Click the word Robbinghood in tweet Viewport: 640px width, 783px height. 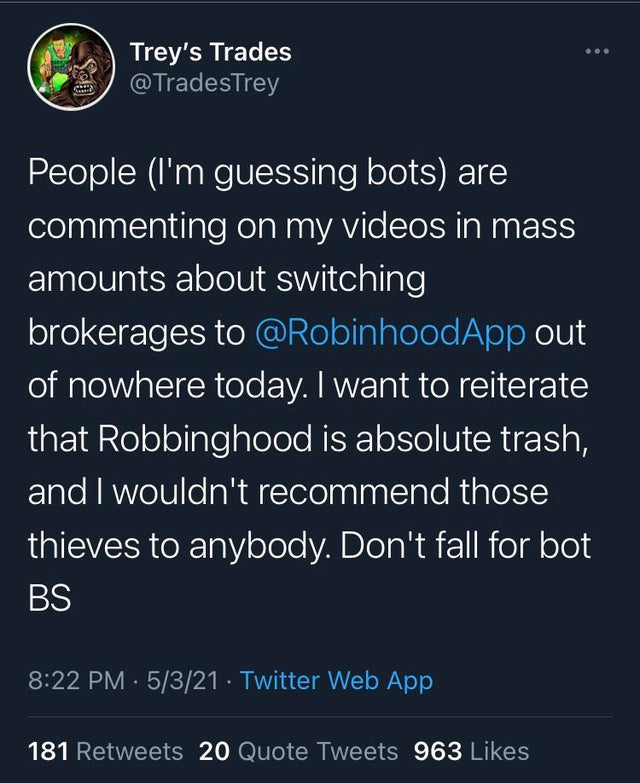point(205,439)
